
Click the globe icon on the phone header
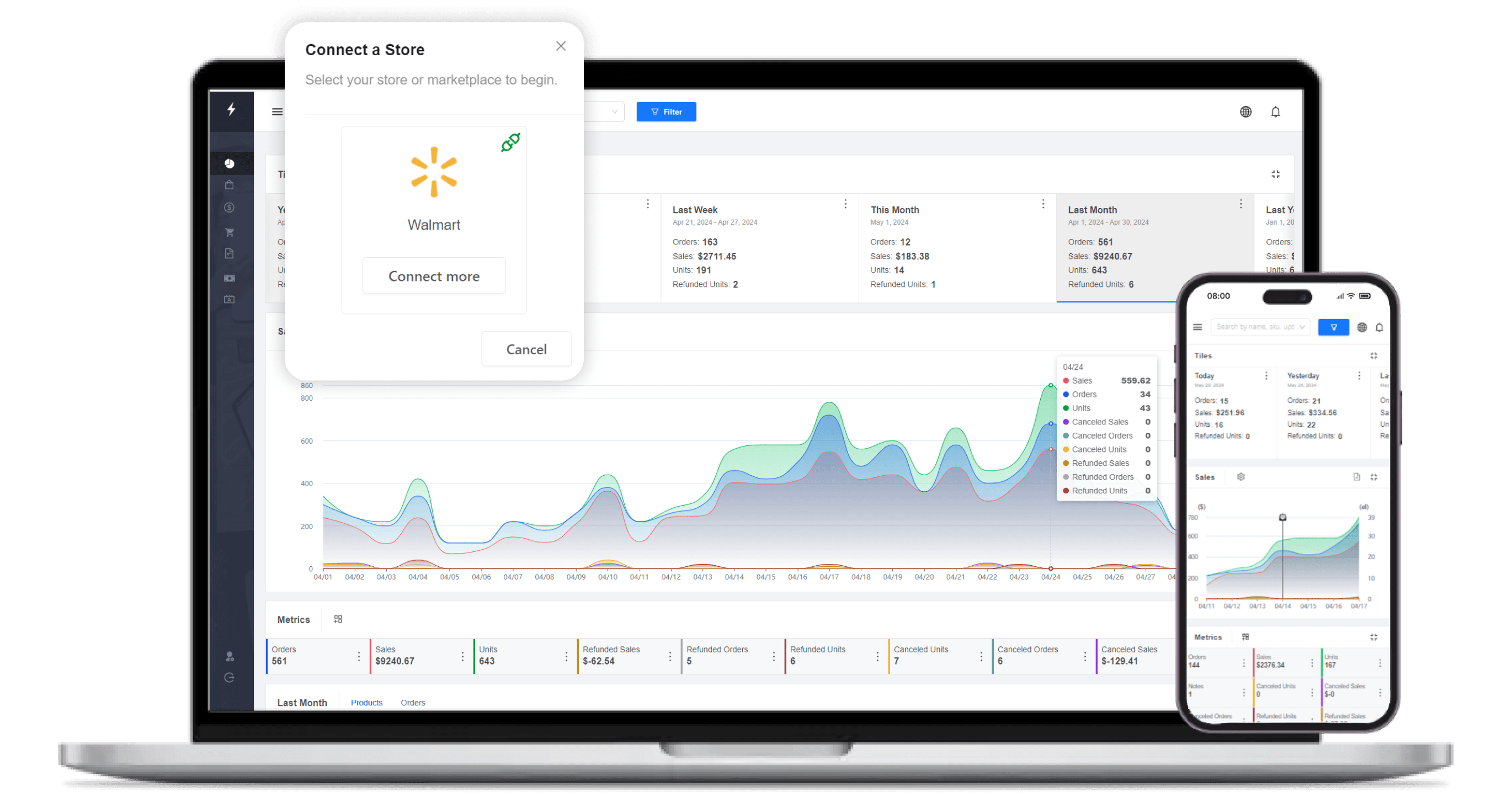tap(1362, 328)
